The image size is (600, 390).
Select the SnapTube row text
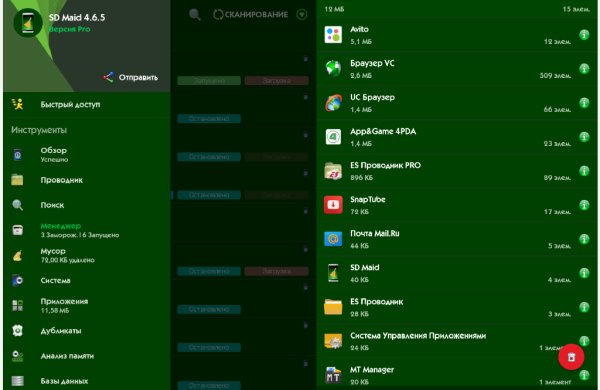pyautogui.click(x=368, y=199)
